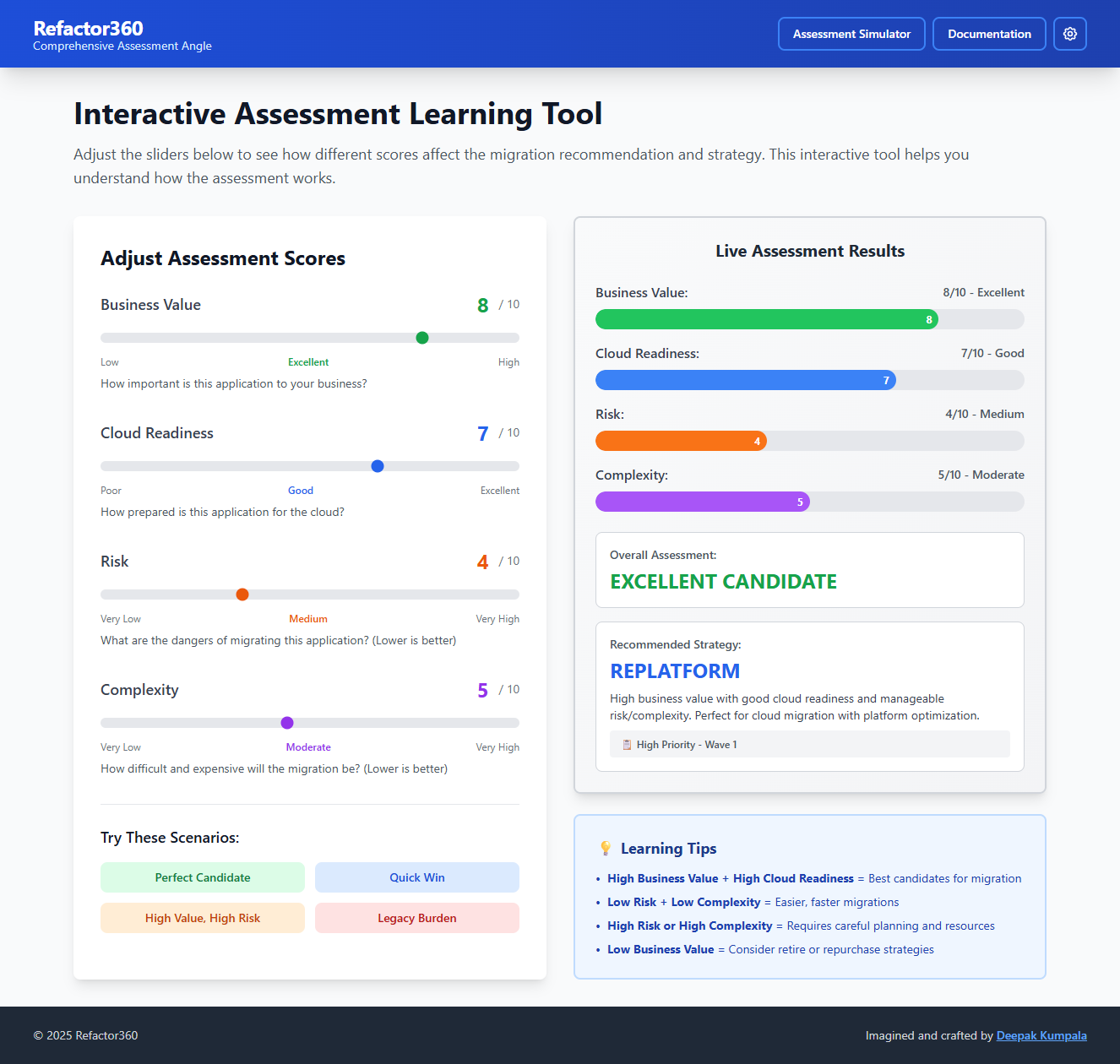Click the Business Value slider handle
Image resolution: width=1120 pixels, height=1064 pixels.
pos(422,338)
